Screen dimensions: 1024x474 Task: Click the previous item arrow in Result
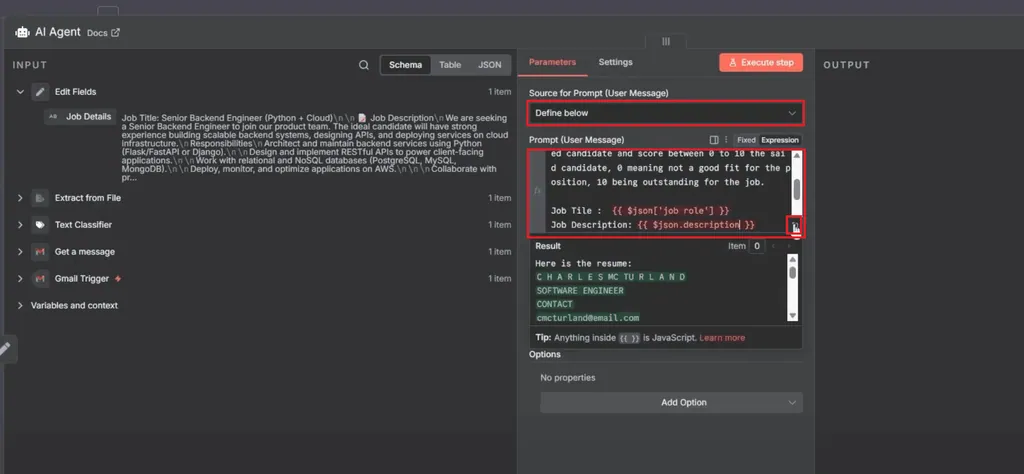[773, 246]
